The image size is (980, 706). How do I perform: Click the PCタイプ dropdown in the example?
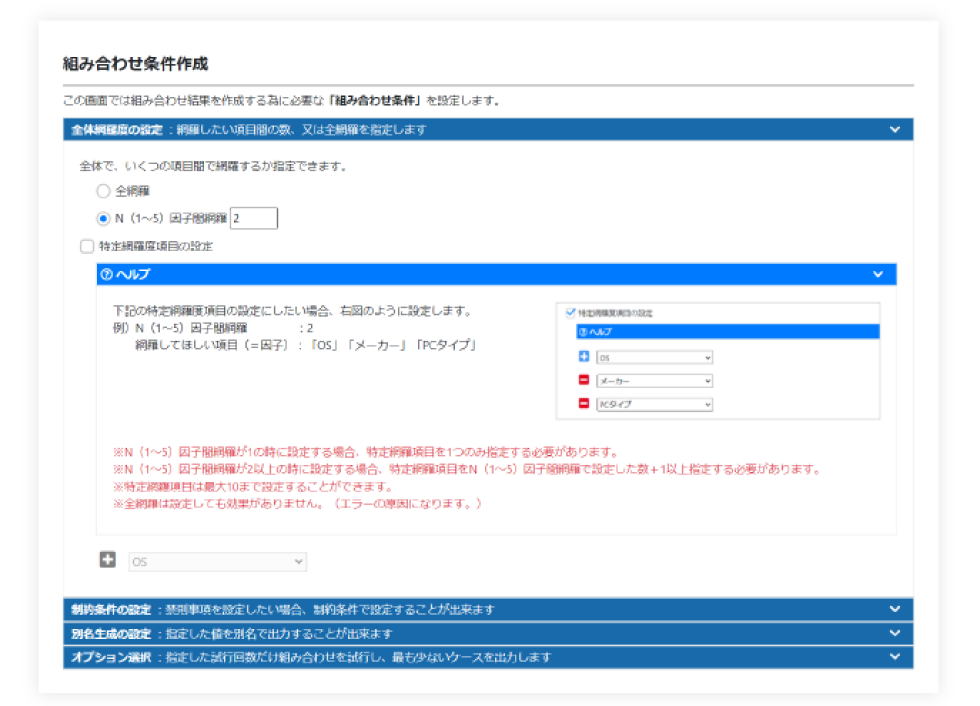(x=654, y=404)
